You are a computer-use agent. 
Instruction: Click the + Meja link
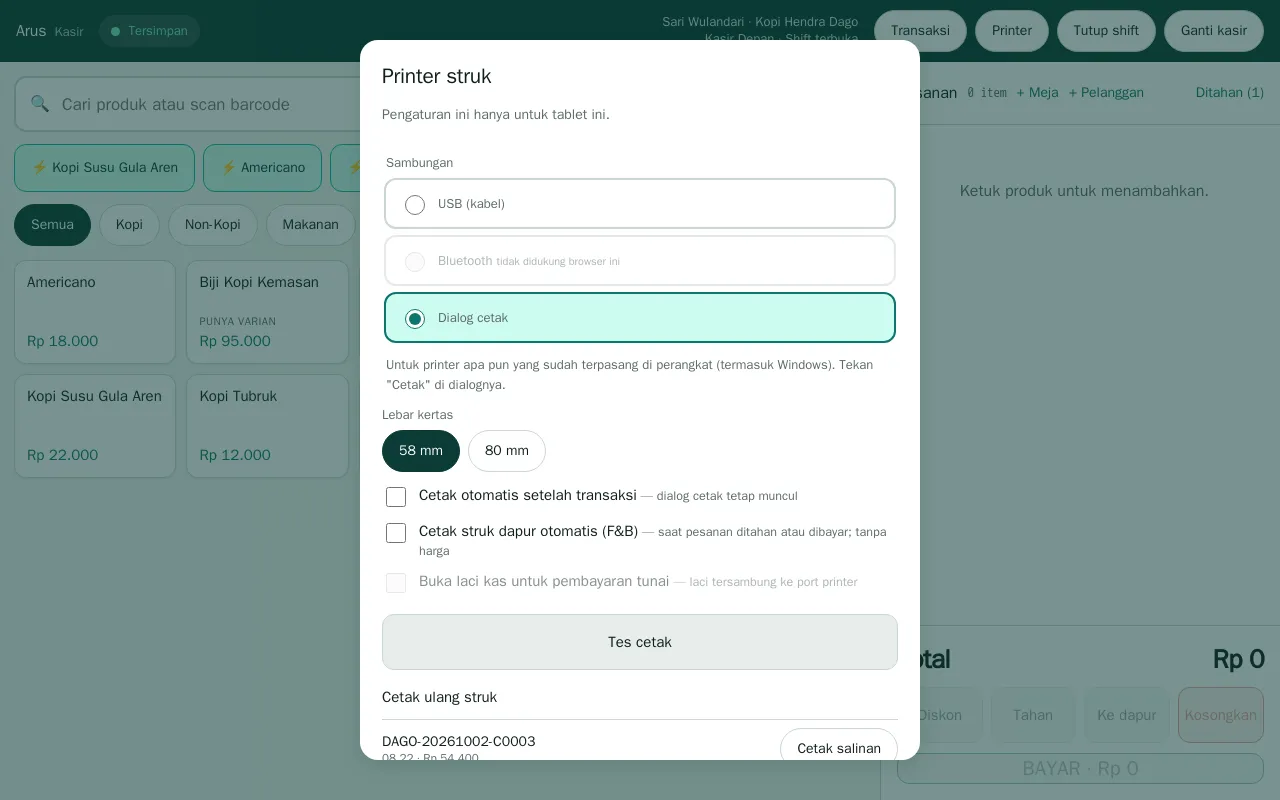(x=1037, y=93)
